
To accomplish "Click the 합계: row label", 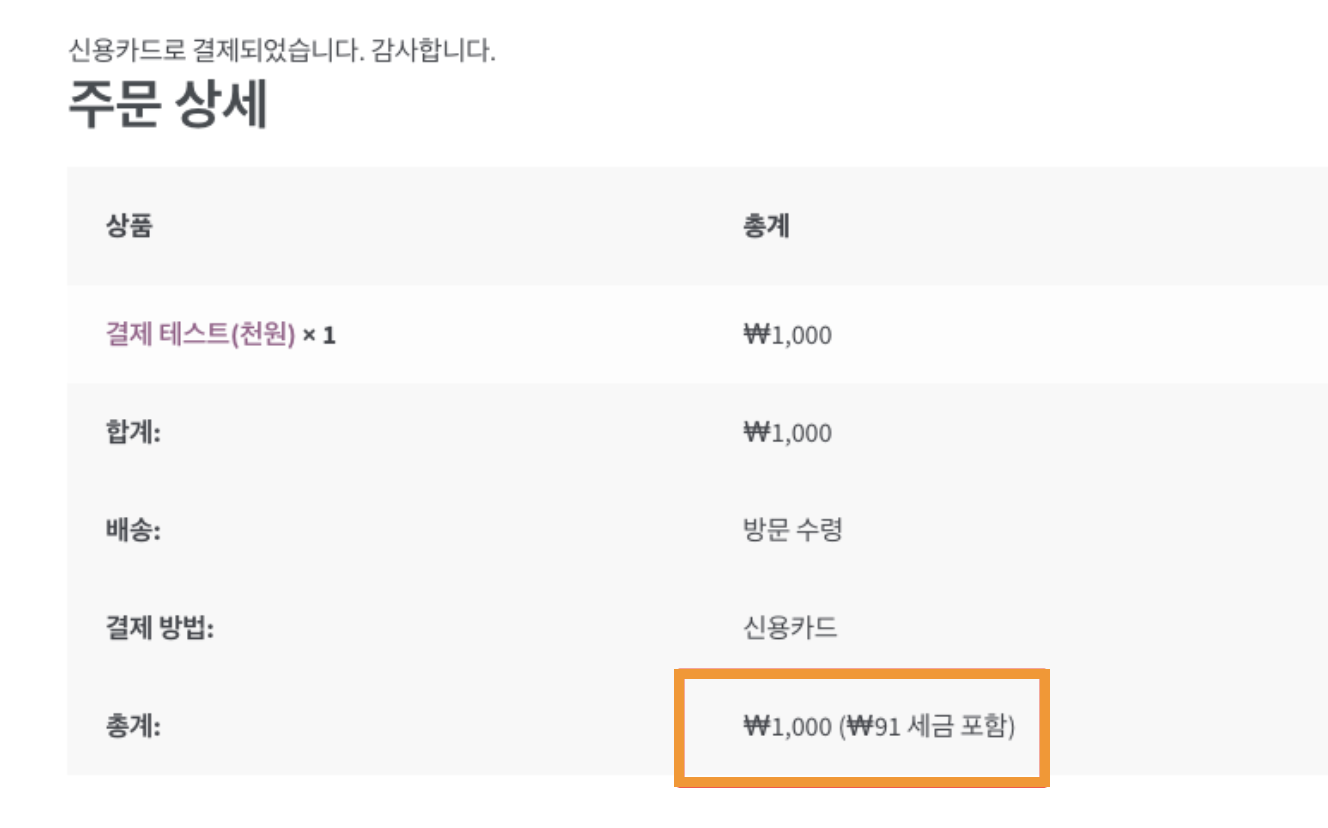I will 133,432.
